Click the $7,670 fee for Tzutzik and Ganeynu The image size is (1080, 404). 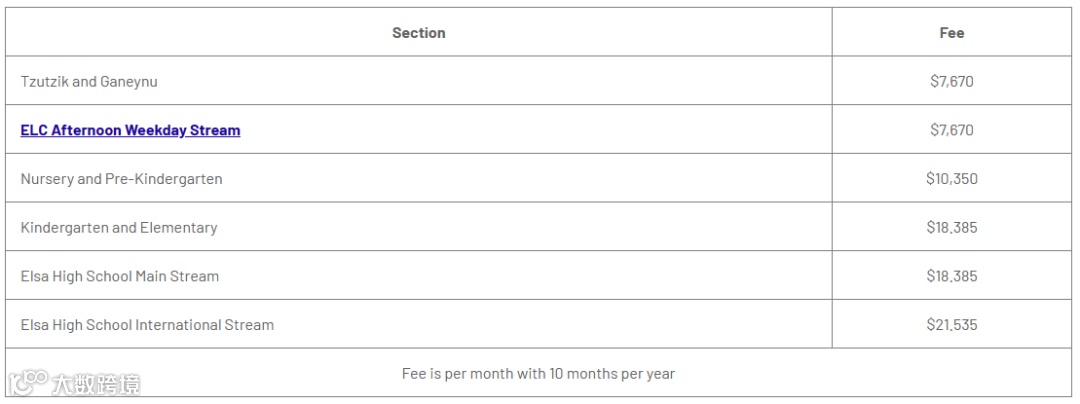pyautogui.click(x=951, y=82)
